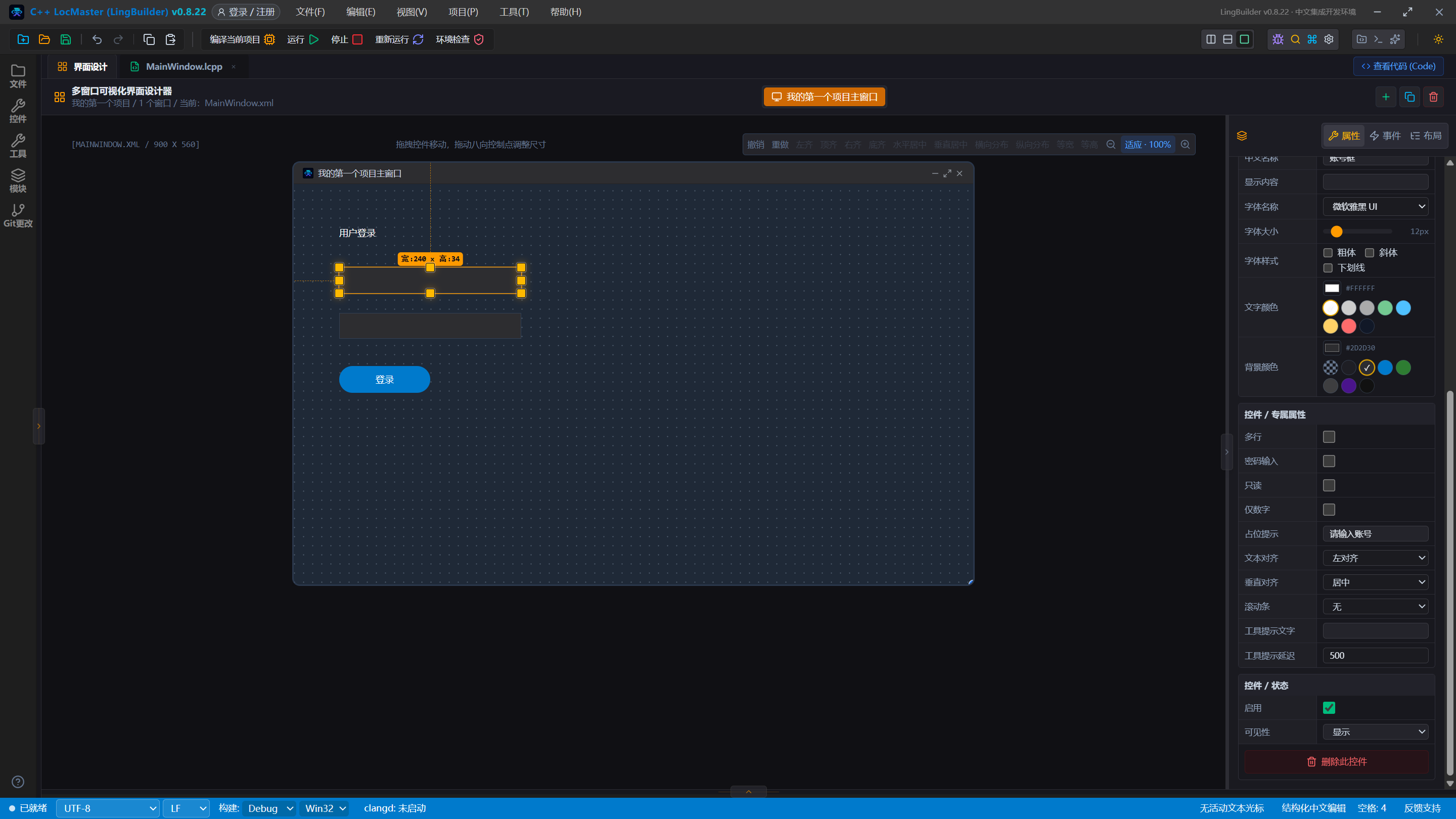Click 编译当前项目 button

242,39
